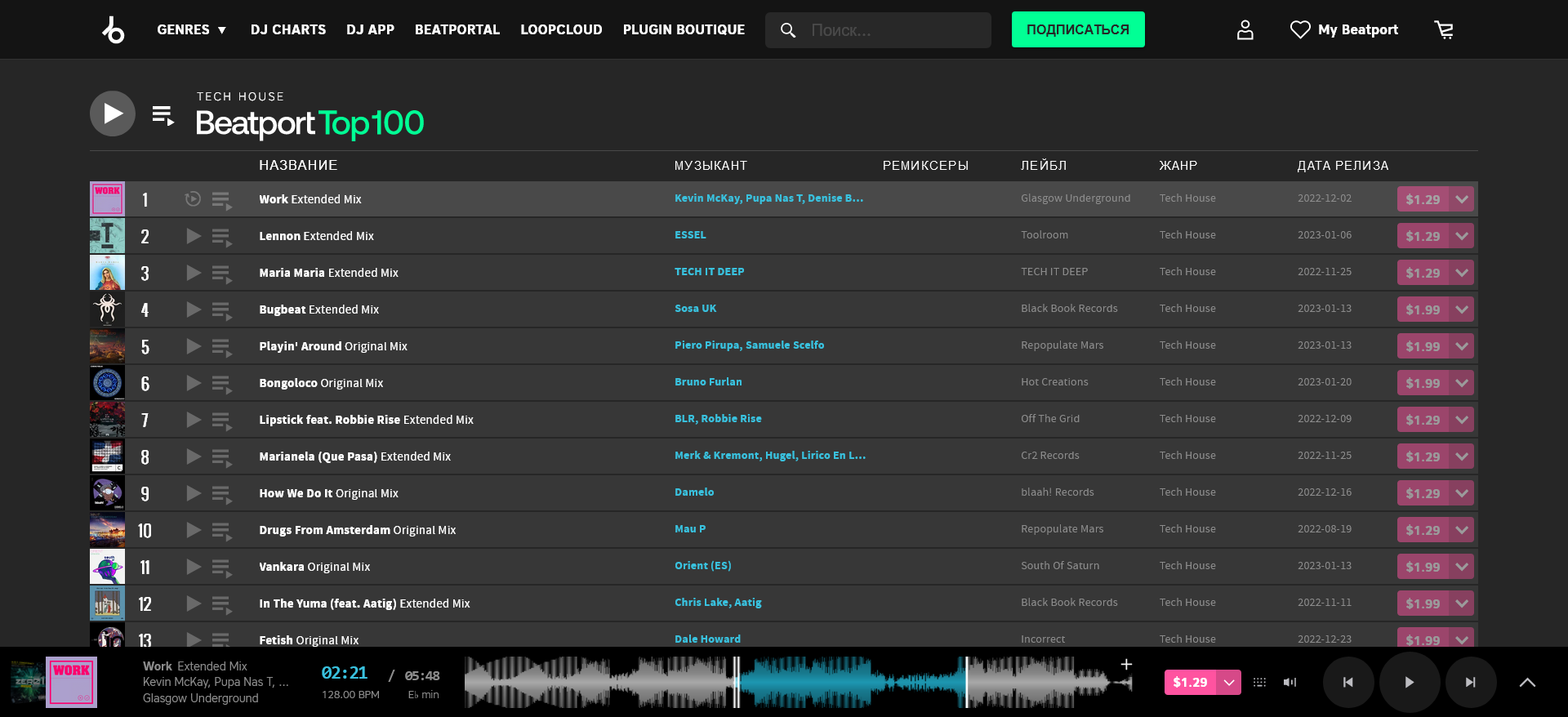The height and width of the screenshot is (717, 1568).
Task: Play How We Do It Original Mix
Action: [194, 493]
